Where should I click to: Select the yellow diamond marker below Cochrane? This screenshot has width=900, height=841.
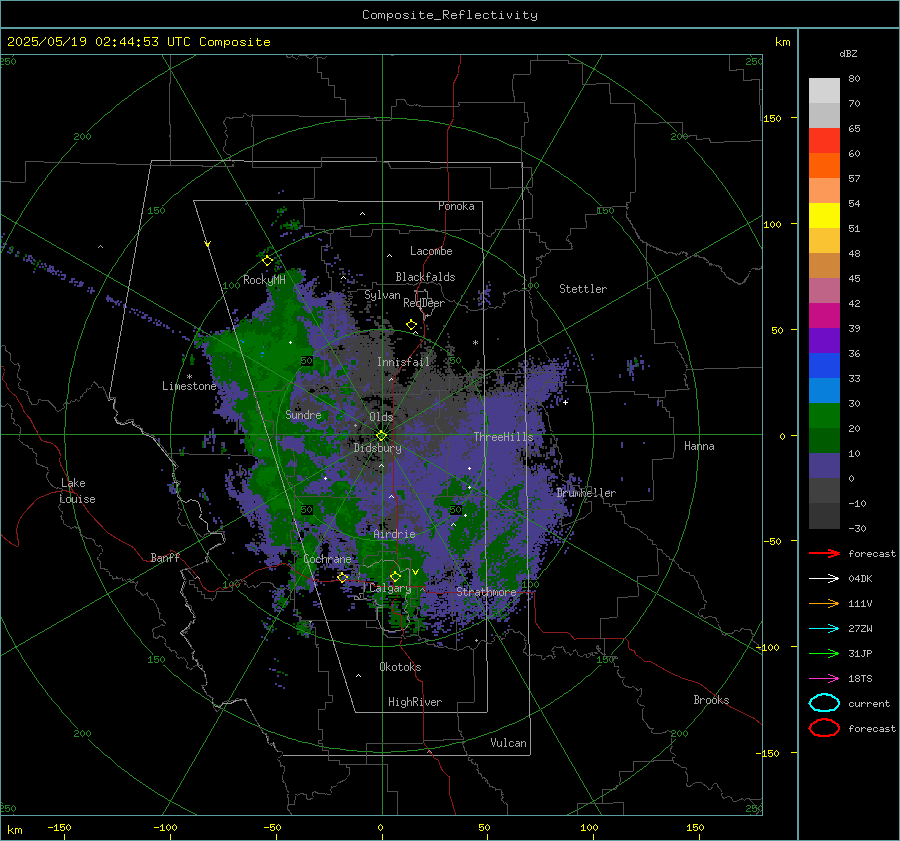coord(343,578)
